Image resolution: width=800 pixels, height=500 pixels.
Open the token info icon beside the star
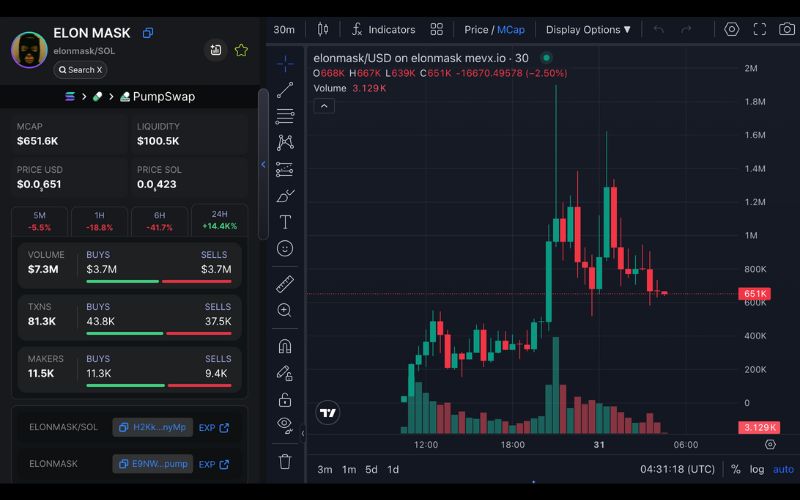coord(215,50)
